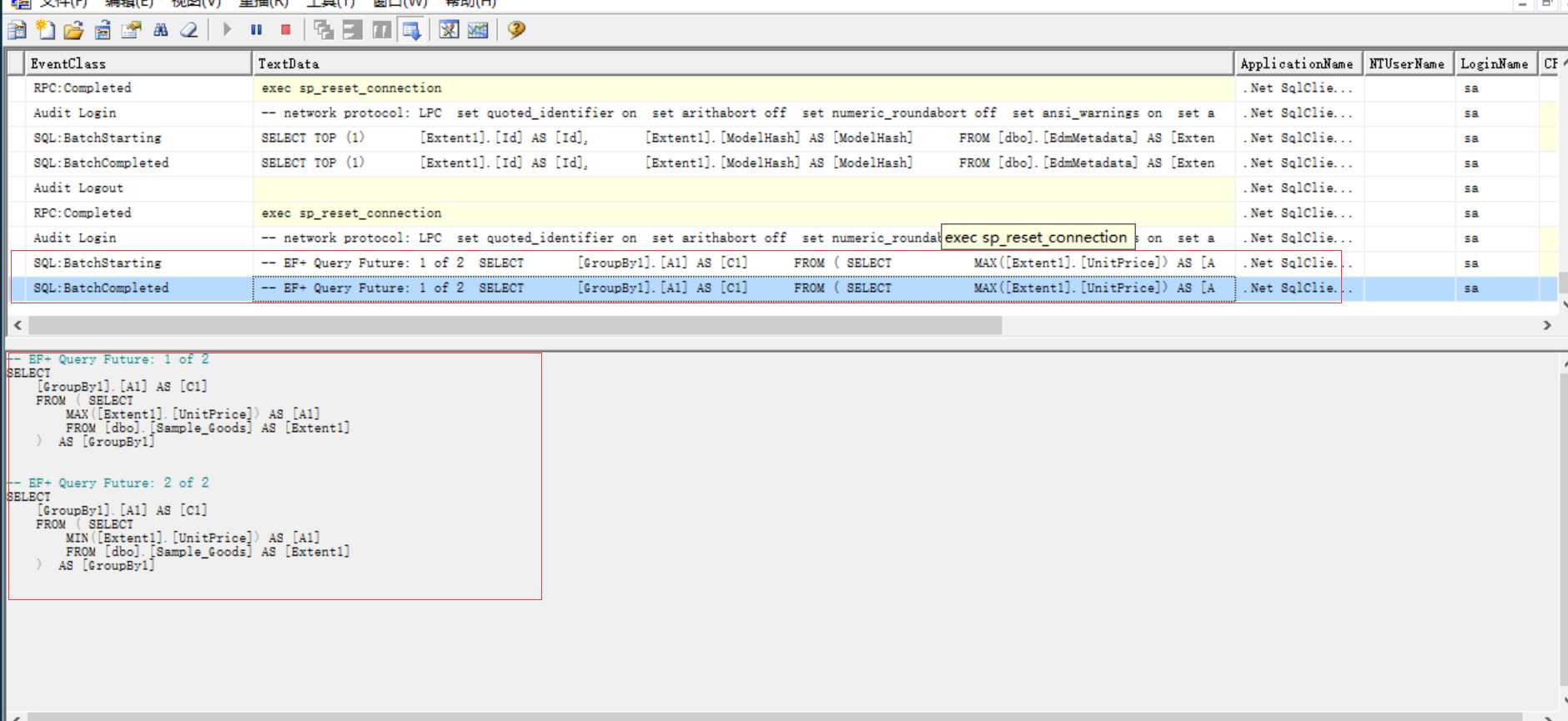Open a trace file with the folder icon

(73, 31)
